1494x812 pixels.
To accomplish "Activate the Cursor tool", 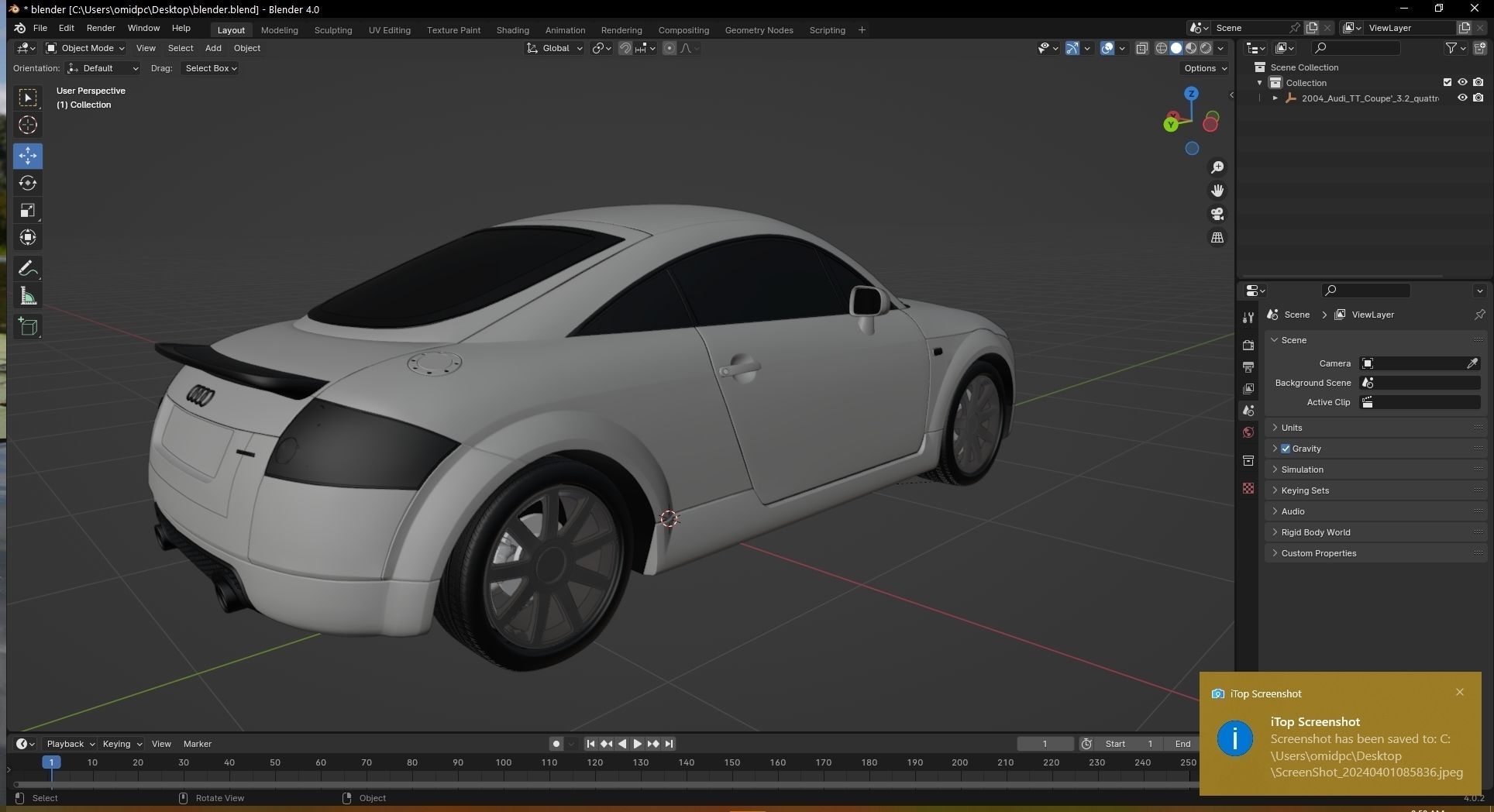I will pyautogui.click(x=28, y=125).
